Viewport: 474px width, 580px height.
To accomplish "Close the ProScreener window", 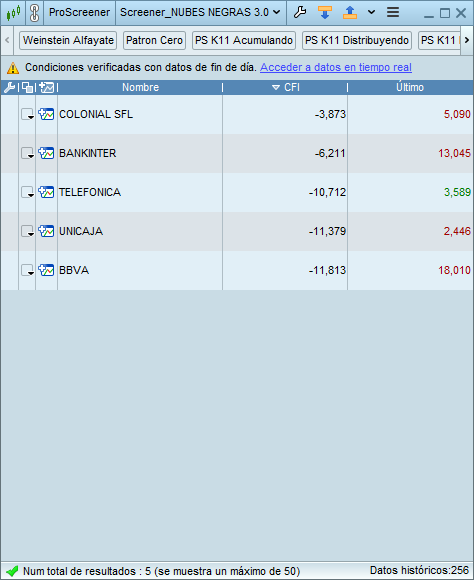I will pos(461,13).
